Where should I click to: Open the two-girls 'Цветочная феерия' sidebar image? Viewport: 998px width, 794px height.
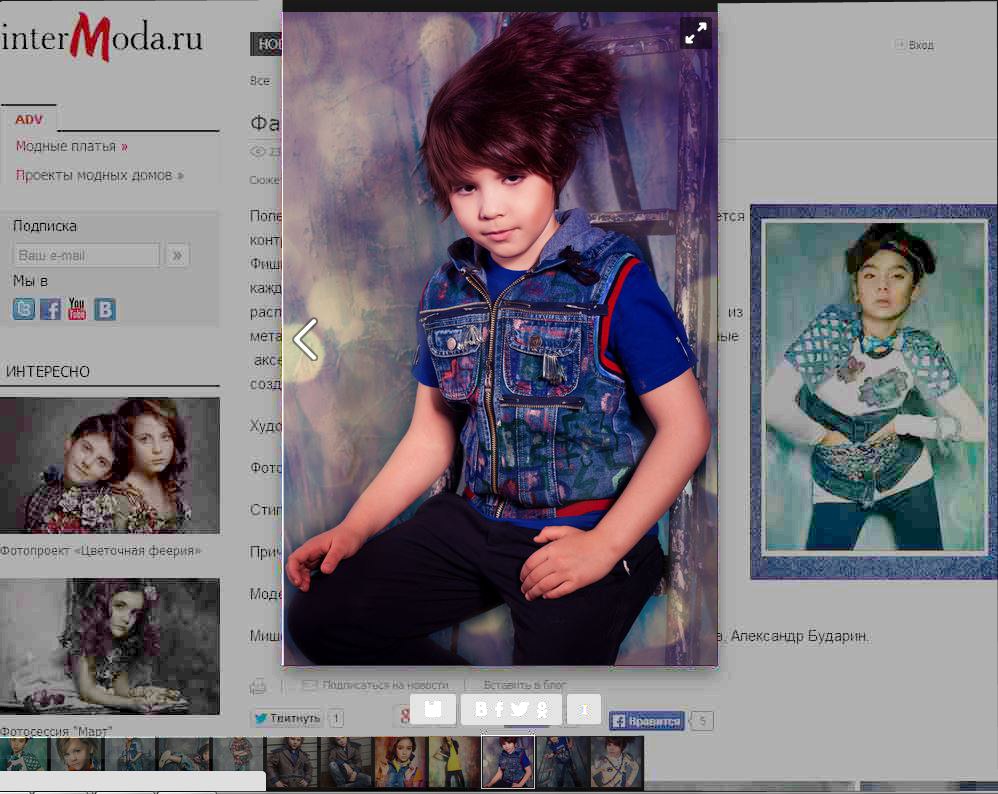[109, 465]
